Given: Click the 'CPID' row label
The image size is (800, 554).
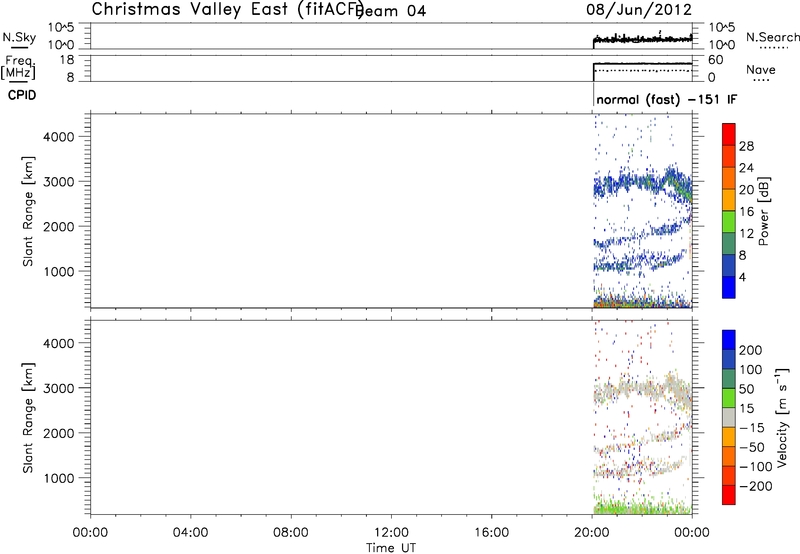Looking at the screenshot, I should [22, 95].
